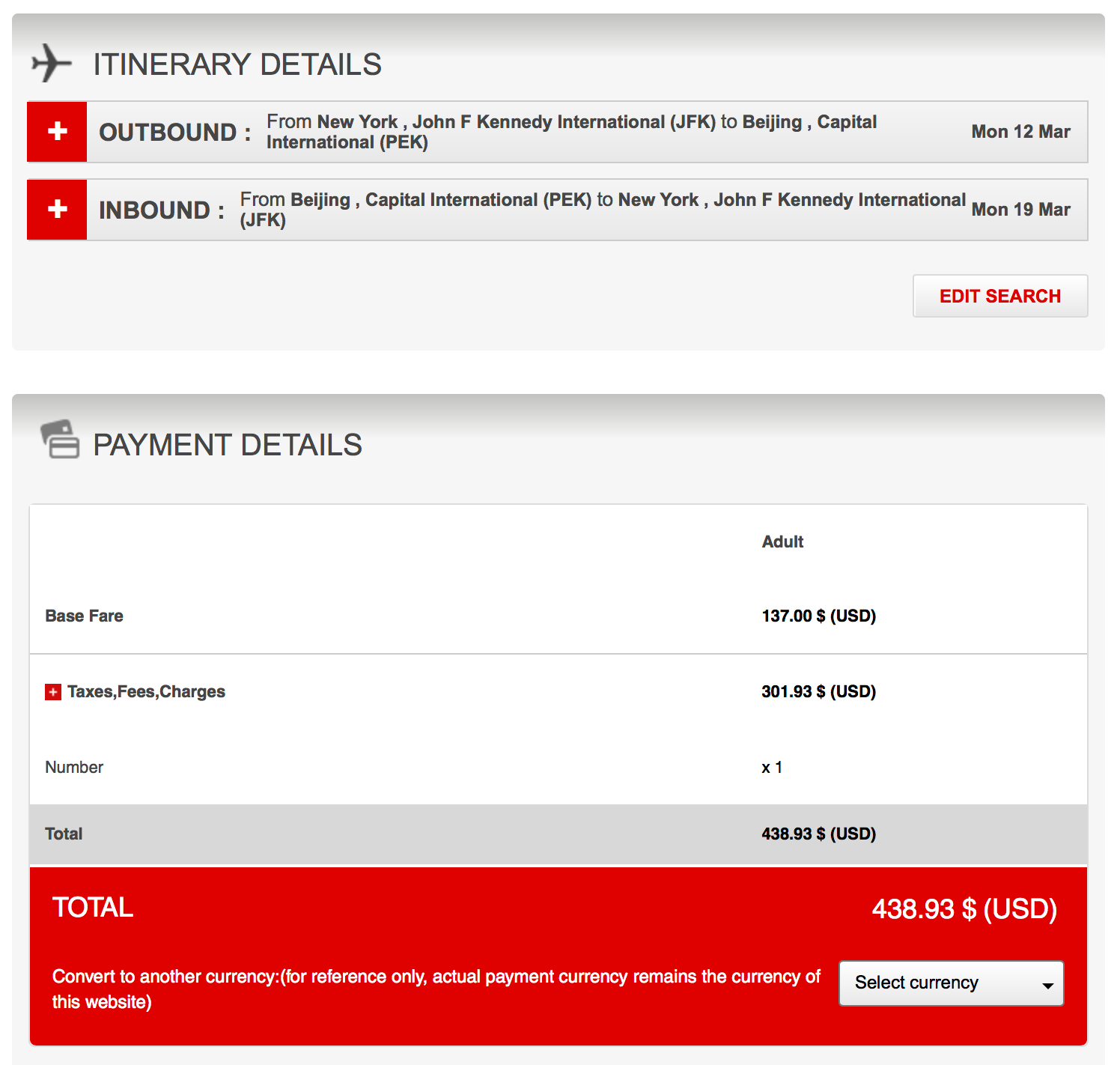Screen dimensions: 1120x1065
Task: Click the airplane icon beside Itinerary Details
Action: coord(51,63)
